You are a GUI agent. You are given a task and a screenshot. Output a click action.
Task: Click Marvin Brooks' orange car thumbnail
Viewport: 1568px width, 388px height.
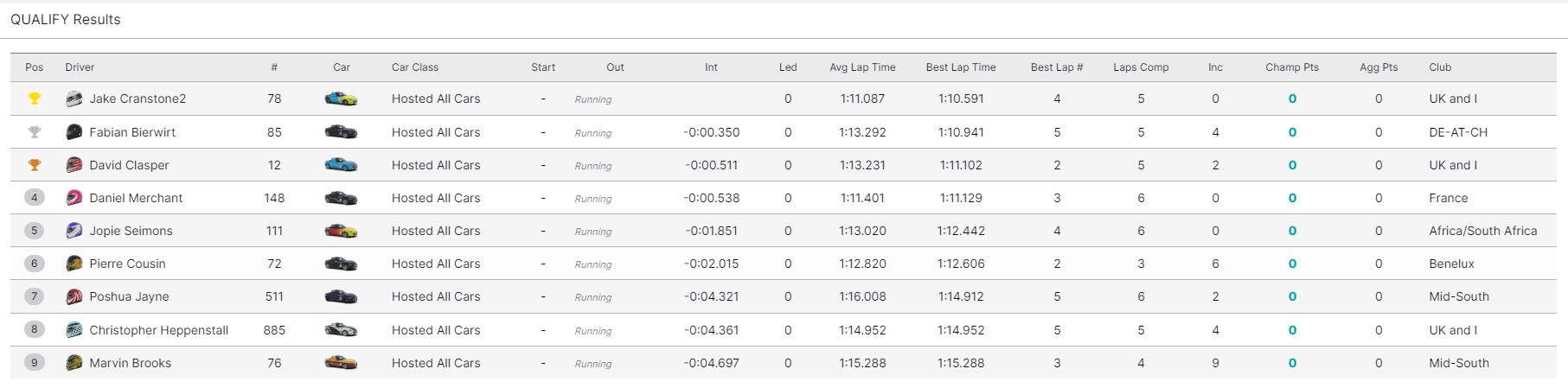tap(341, 363)
